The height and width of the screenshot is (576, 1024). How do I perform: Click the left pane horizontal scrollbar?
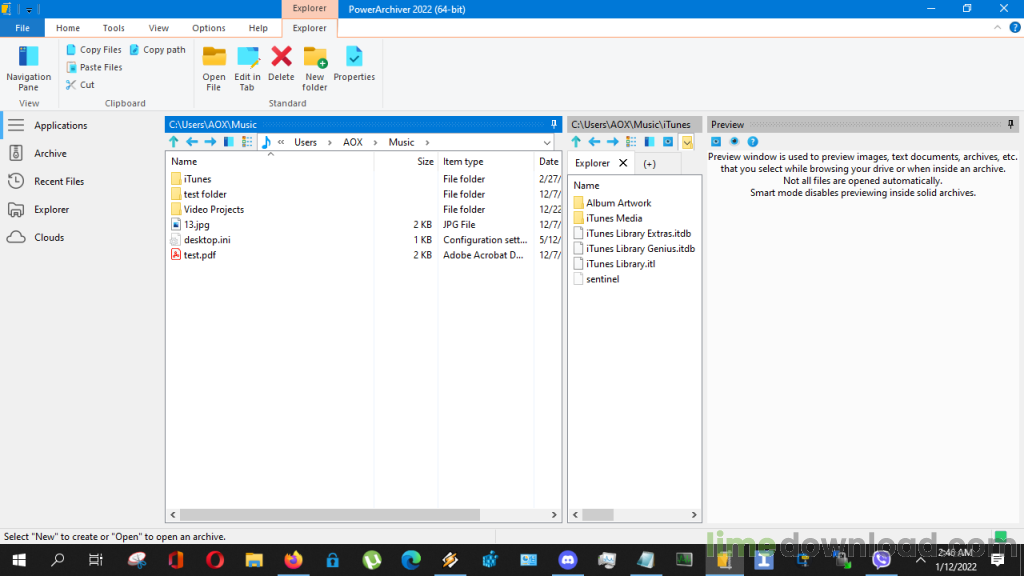(x=360, y=515)
